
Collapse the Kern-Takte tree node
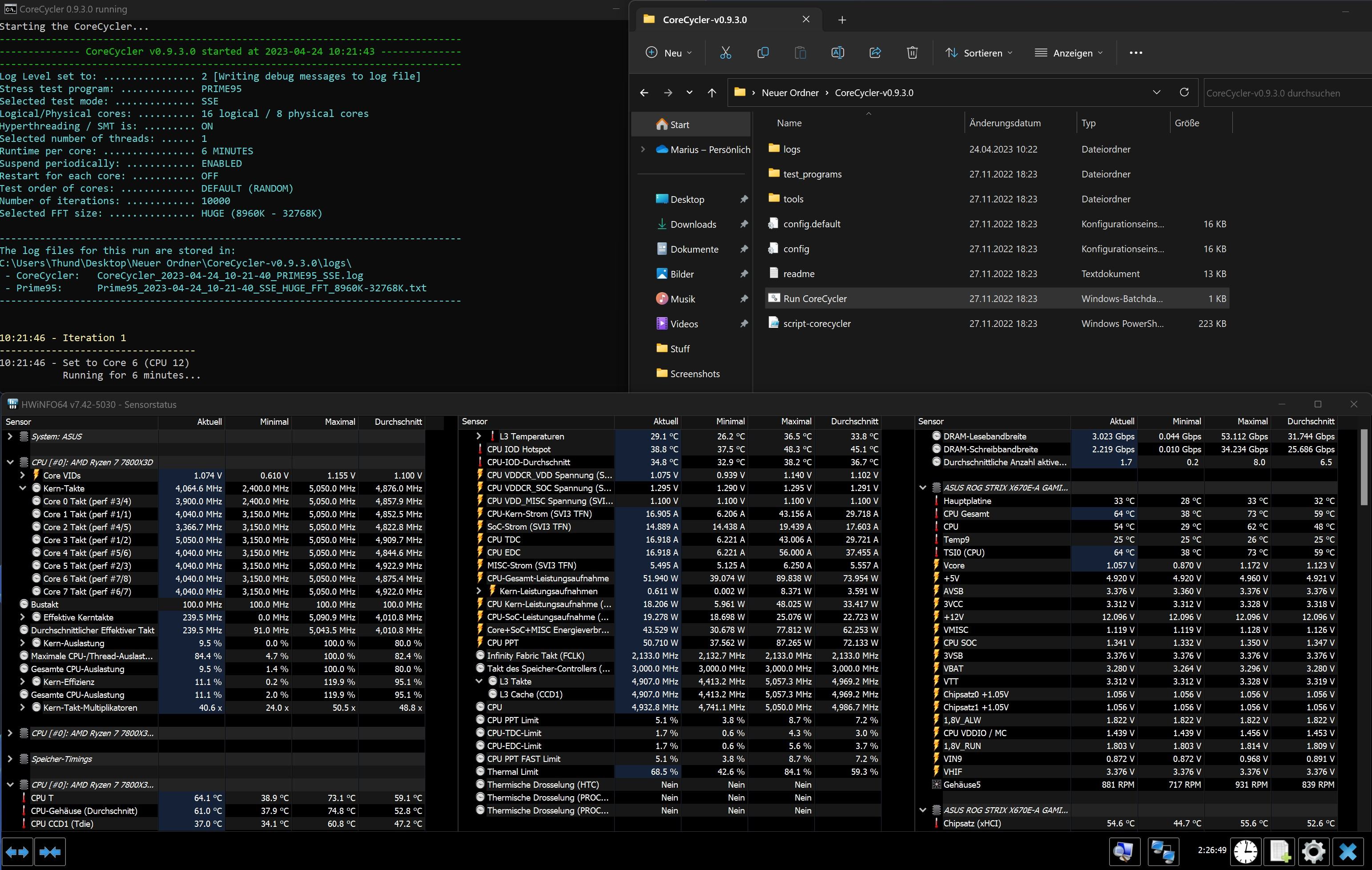tap(22, 488)
